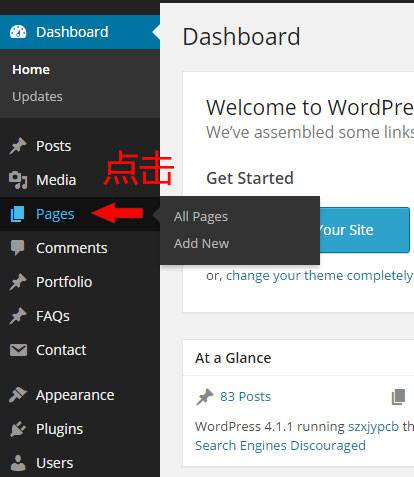
Task: Click the Posts pushpin icon
Action: pos(18,146)
